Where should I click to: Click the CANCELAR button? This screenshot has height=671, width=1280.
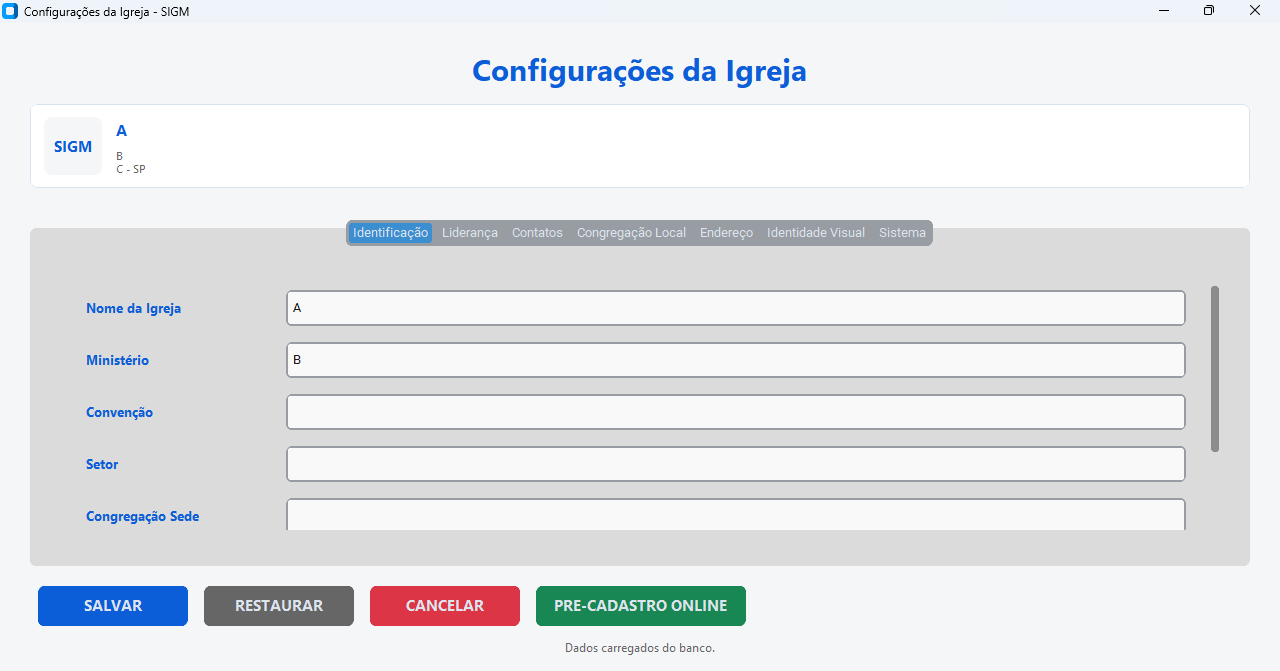pyautogui.click(x=445, y=606)
